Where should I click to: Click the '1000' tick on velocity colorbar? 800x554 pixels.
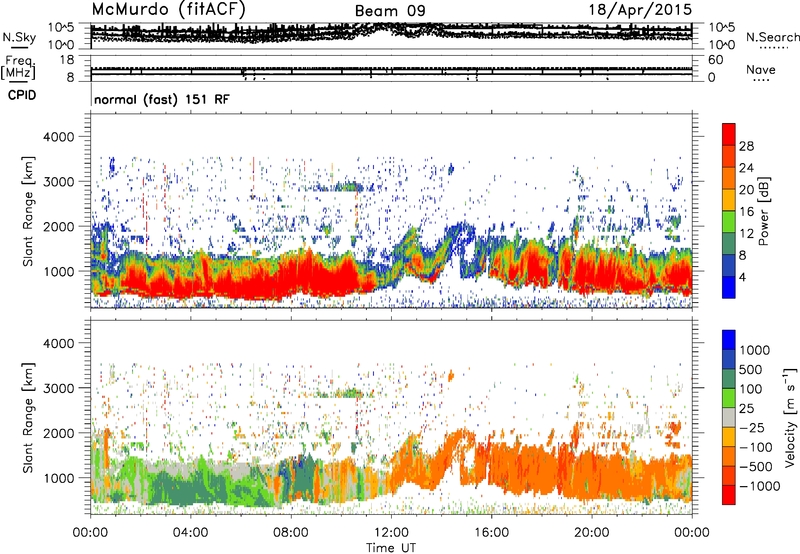coord(755,350)
